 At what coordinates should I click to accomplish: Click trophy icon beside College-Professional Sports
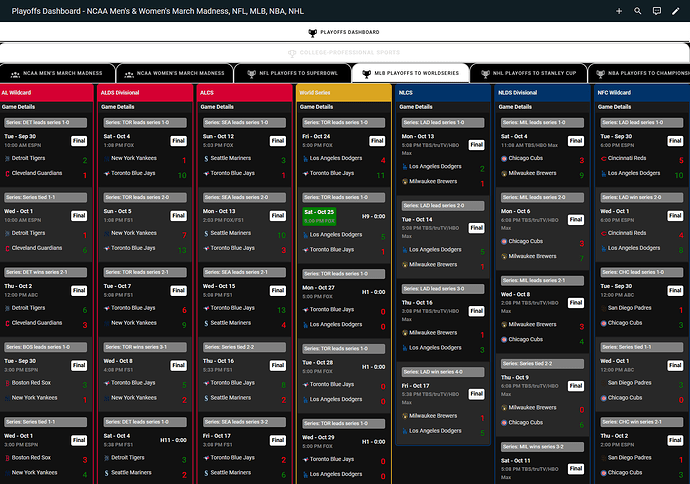(x=292, y=53)
